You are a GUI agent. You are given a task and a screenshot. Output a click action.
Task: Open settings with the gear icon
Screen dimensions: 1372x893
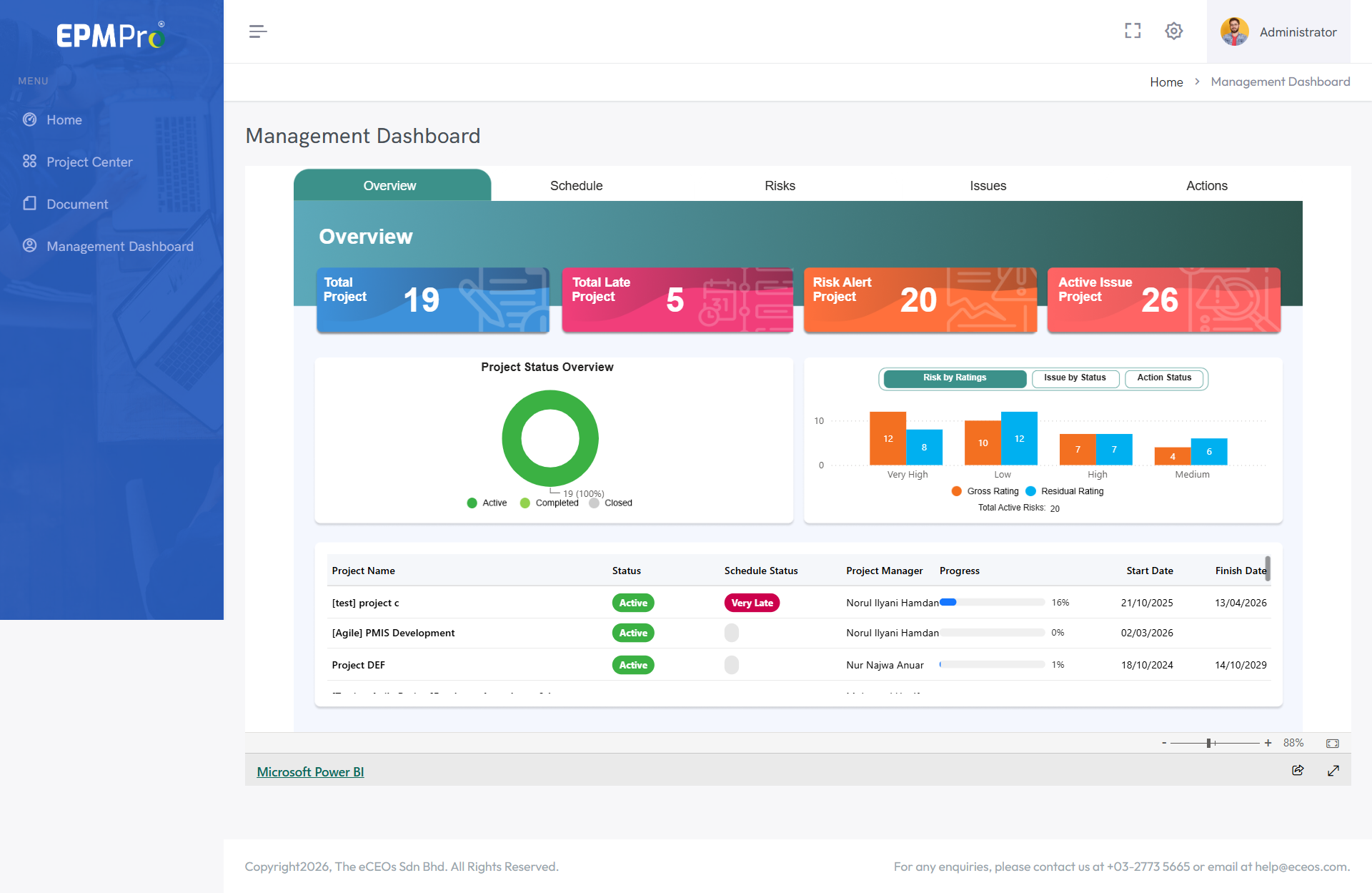1174,31
